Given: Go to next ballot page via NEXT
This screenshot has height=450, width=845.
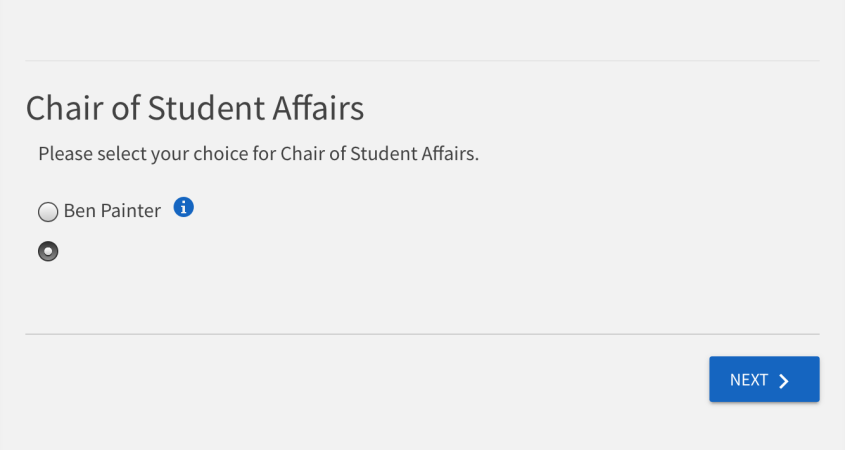Looking at the screenshot, I should click(x=764, y=380).
